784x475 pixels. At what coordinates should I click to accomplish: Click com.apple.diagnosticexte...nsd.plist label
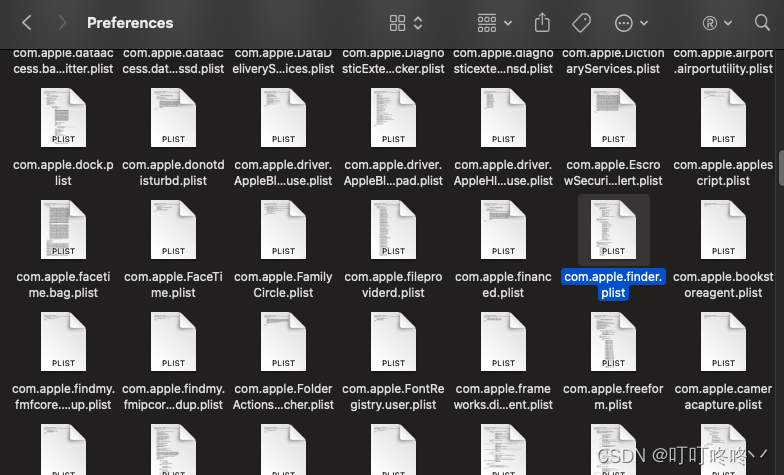(x=503, y=62)
